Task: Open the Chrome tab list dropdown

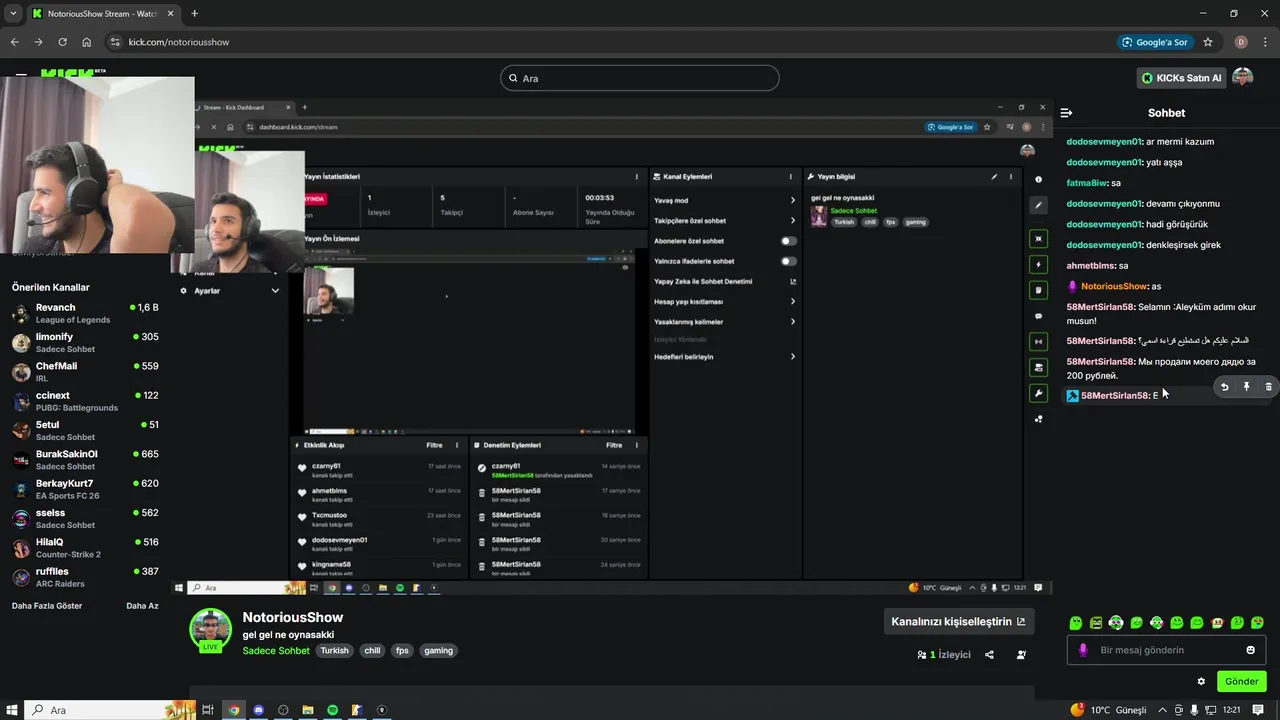Action: (12, 13)
